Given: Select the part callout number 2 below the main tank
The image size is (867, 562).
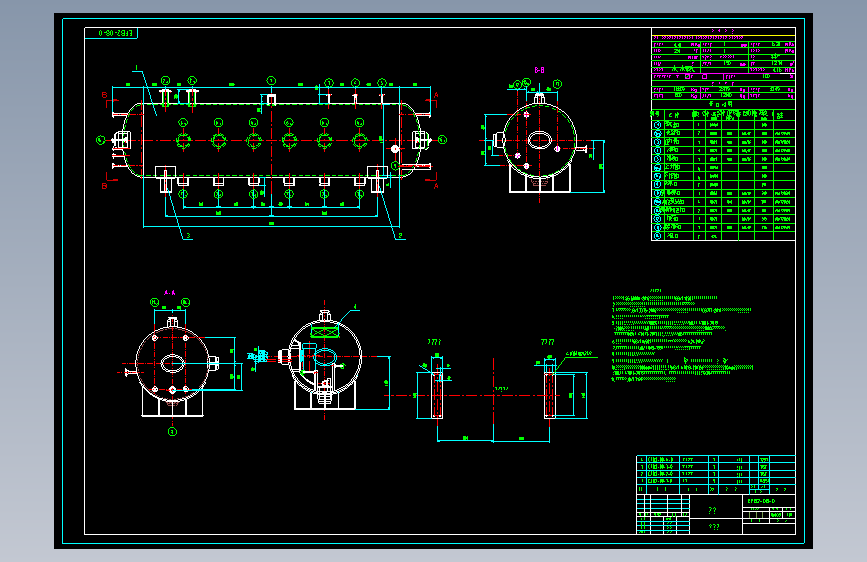Looking at the screenshot, I should point(400,236).
